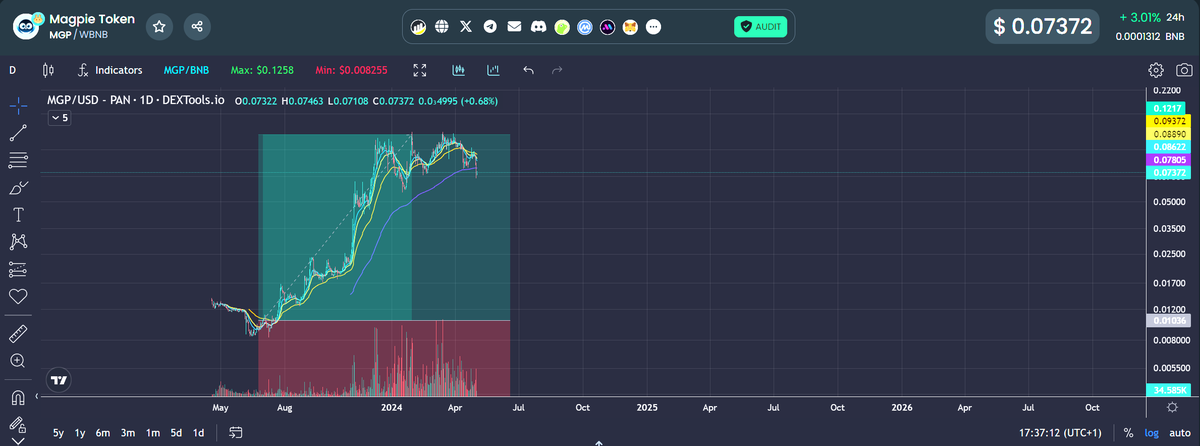This screenshot has width=1200, height=446.
Task: Share the Magpie Token pair
Action: click(197, 27)
